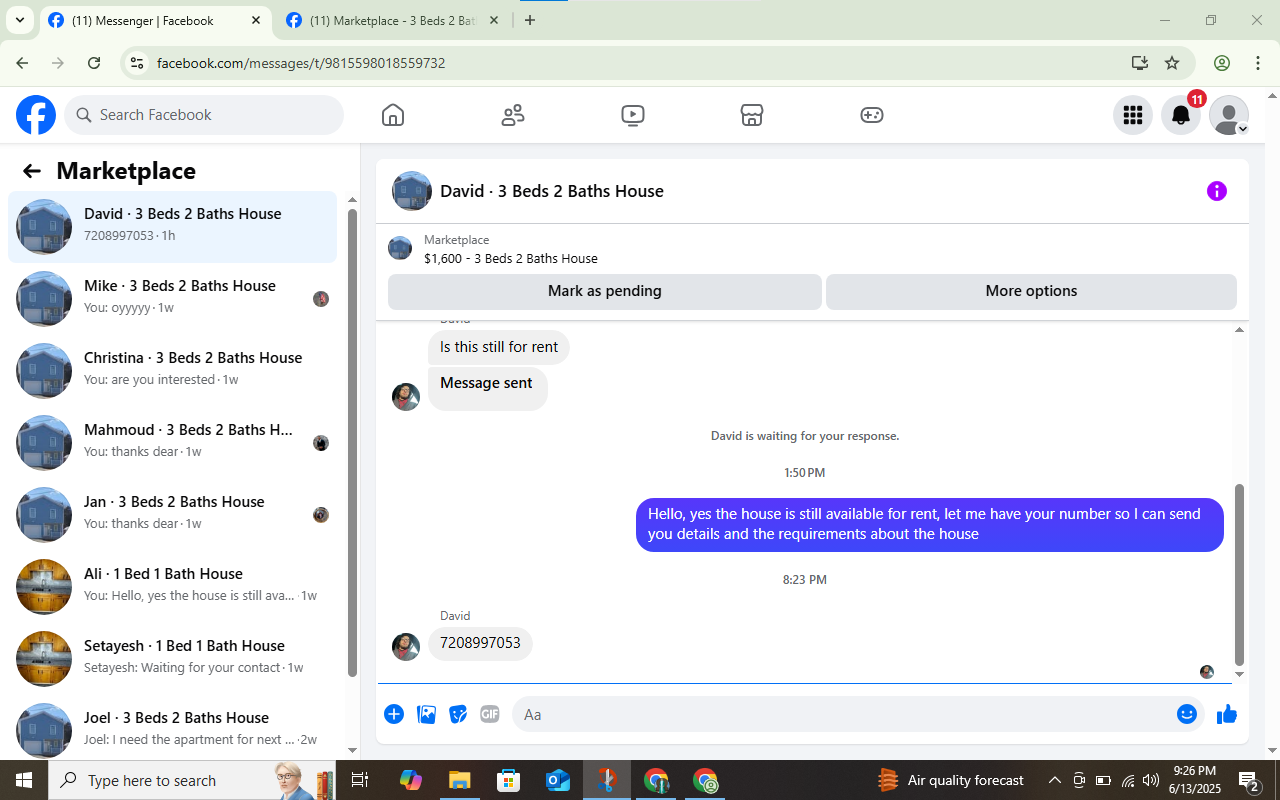Open the Facebook menu grid icon

1133,115
